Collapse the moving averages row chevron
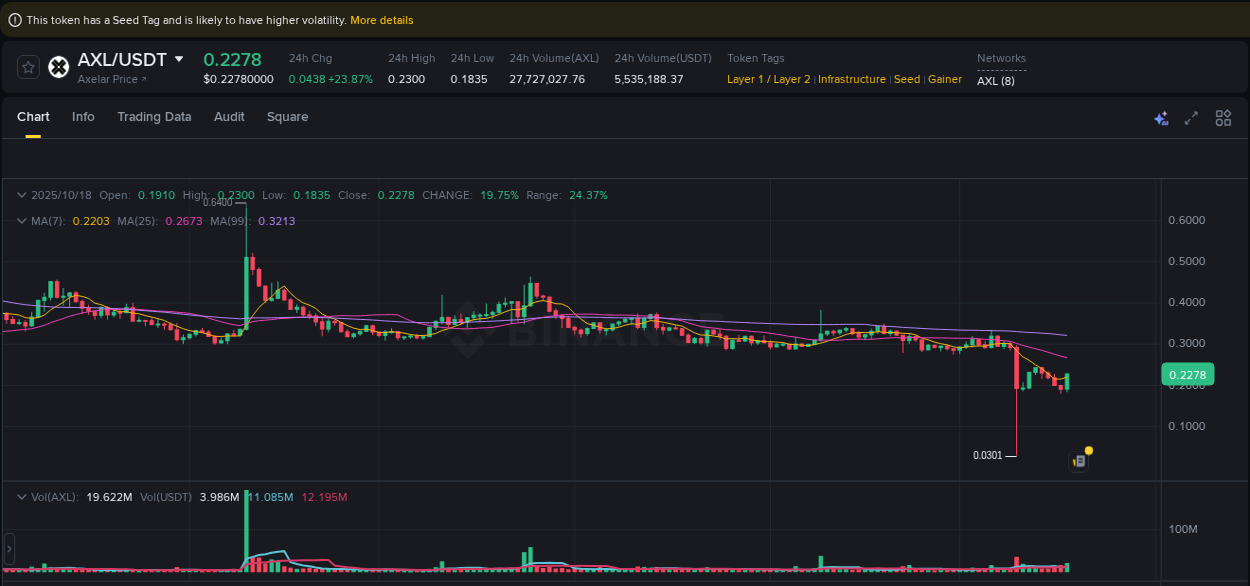The height and width of the screenshot is (586, 1250). [20, 220]
